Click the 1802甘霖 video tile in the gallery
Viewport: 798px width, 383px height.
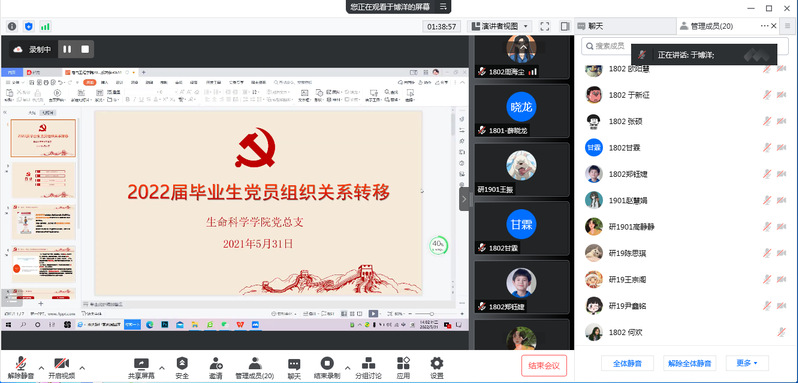(x=522, y=228)
